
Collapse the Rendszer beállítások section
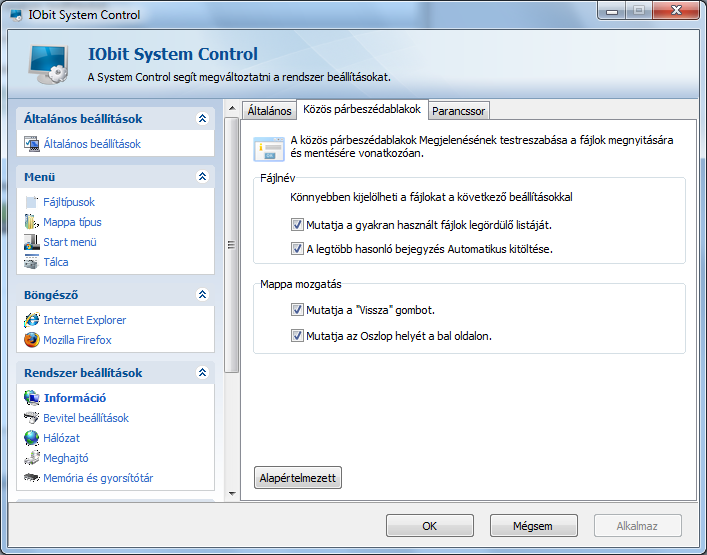pyautogui.click(x=202, y=372)
